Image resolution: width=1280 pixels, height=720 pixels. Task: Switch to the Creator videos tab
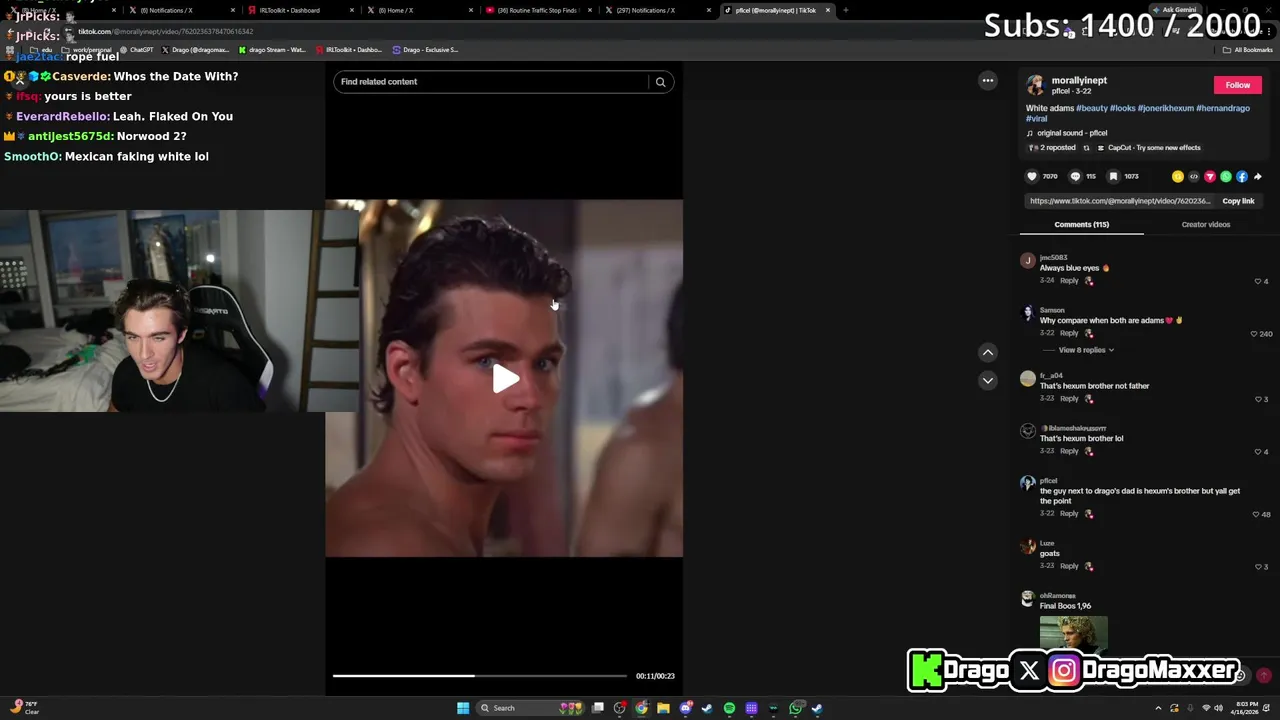(x=1205, y=224)
